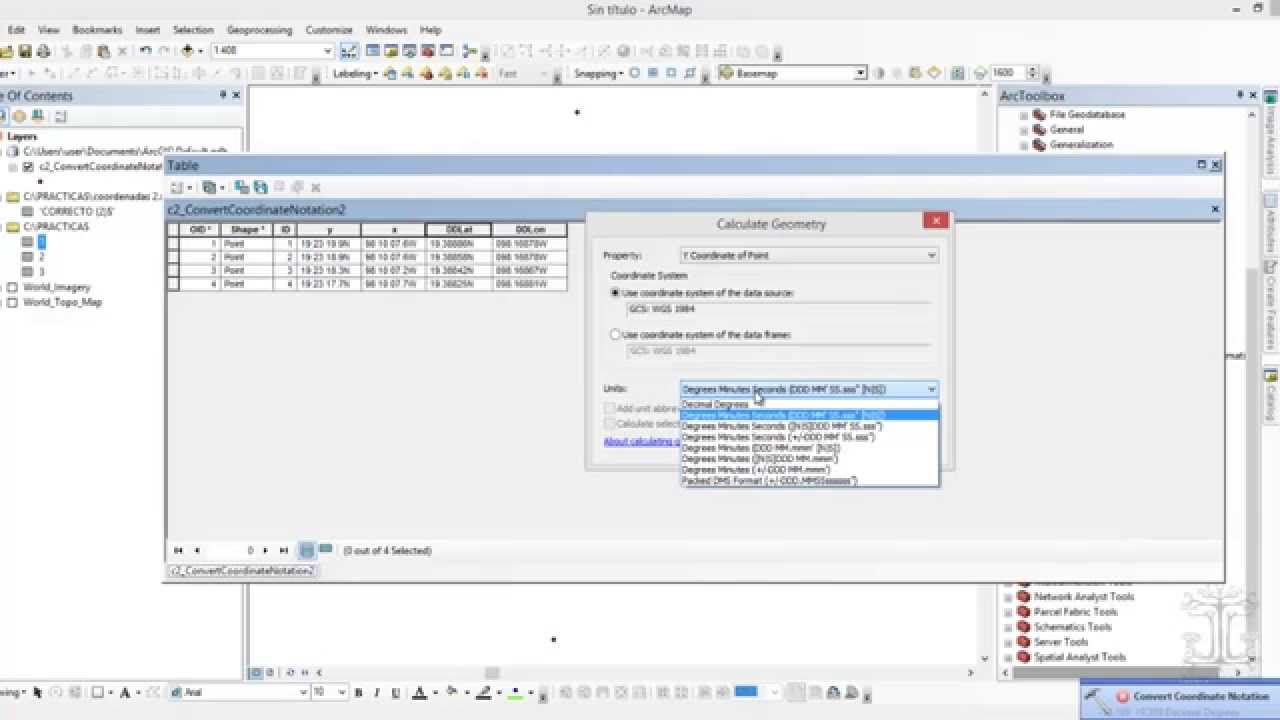Click the Delete X icon in the Standard toolbar

pyautogui.click(x=122, y=51)
